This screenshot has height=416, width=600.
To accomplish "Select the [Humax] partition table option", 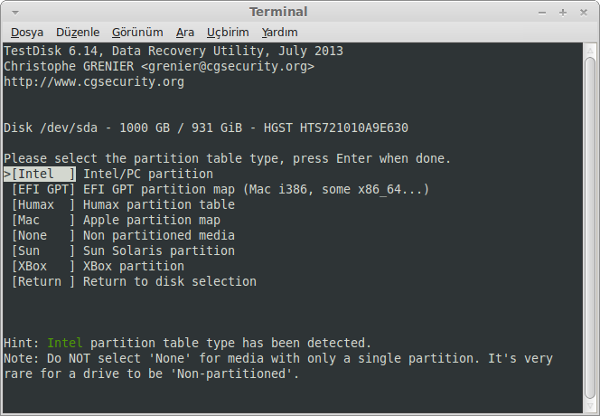I will [x=123, y=204].
